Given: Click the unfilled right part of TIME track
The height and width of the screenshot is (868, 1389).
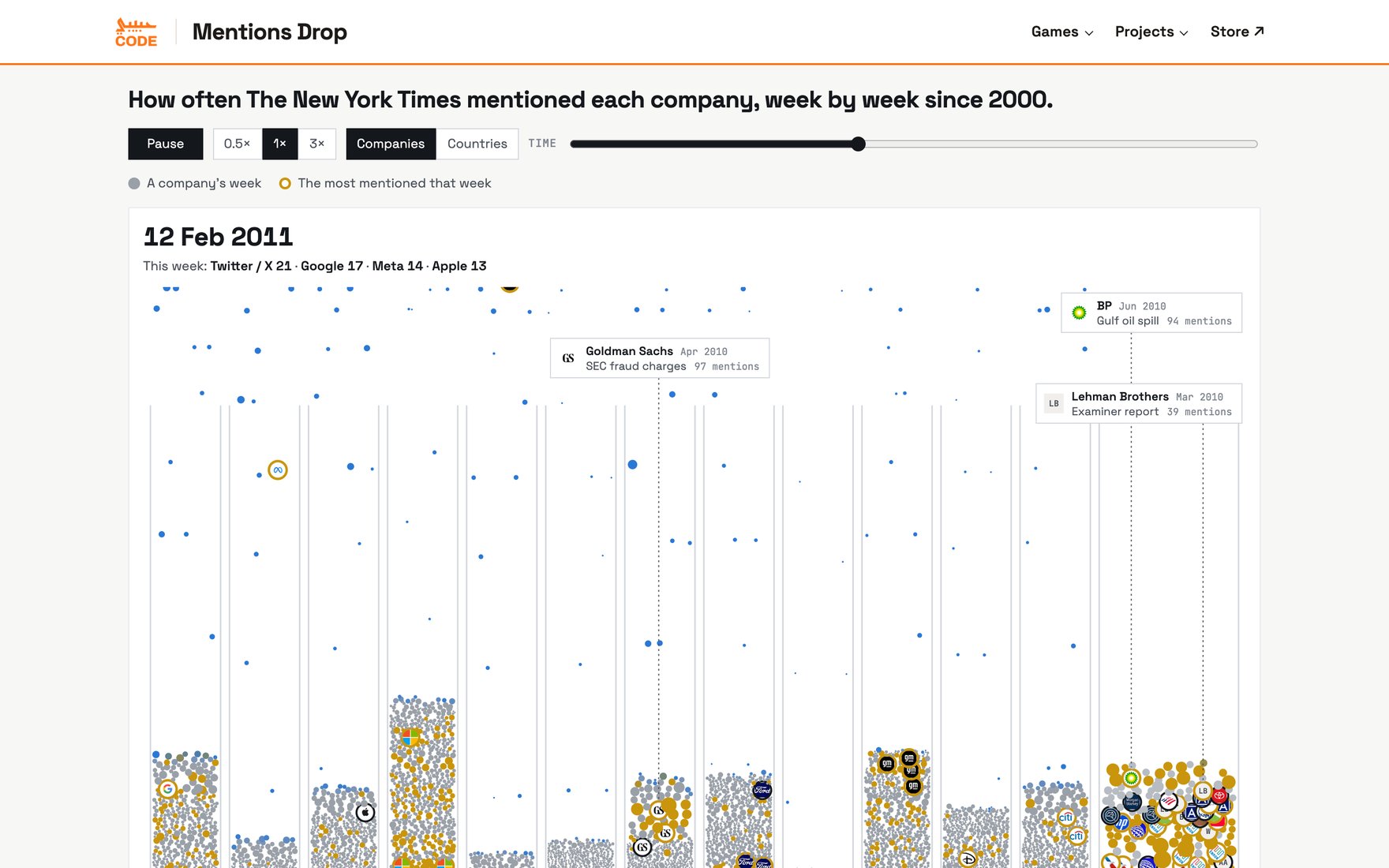Looking at the screenshot, I should [1061, 144].
